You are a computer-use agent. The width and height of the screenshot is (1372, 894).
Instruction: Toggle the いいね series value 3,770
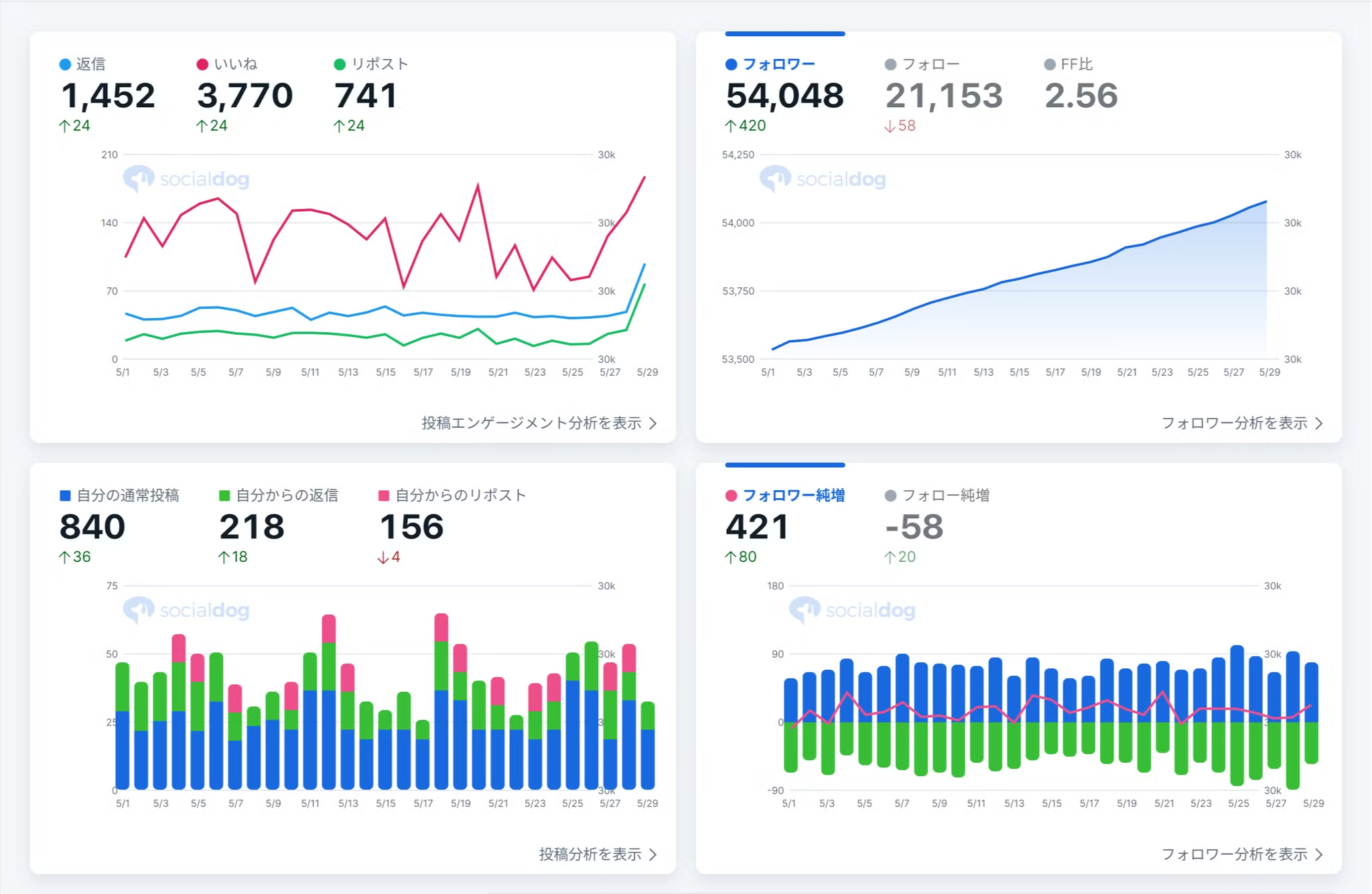(x=245, y=96)
